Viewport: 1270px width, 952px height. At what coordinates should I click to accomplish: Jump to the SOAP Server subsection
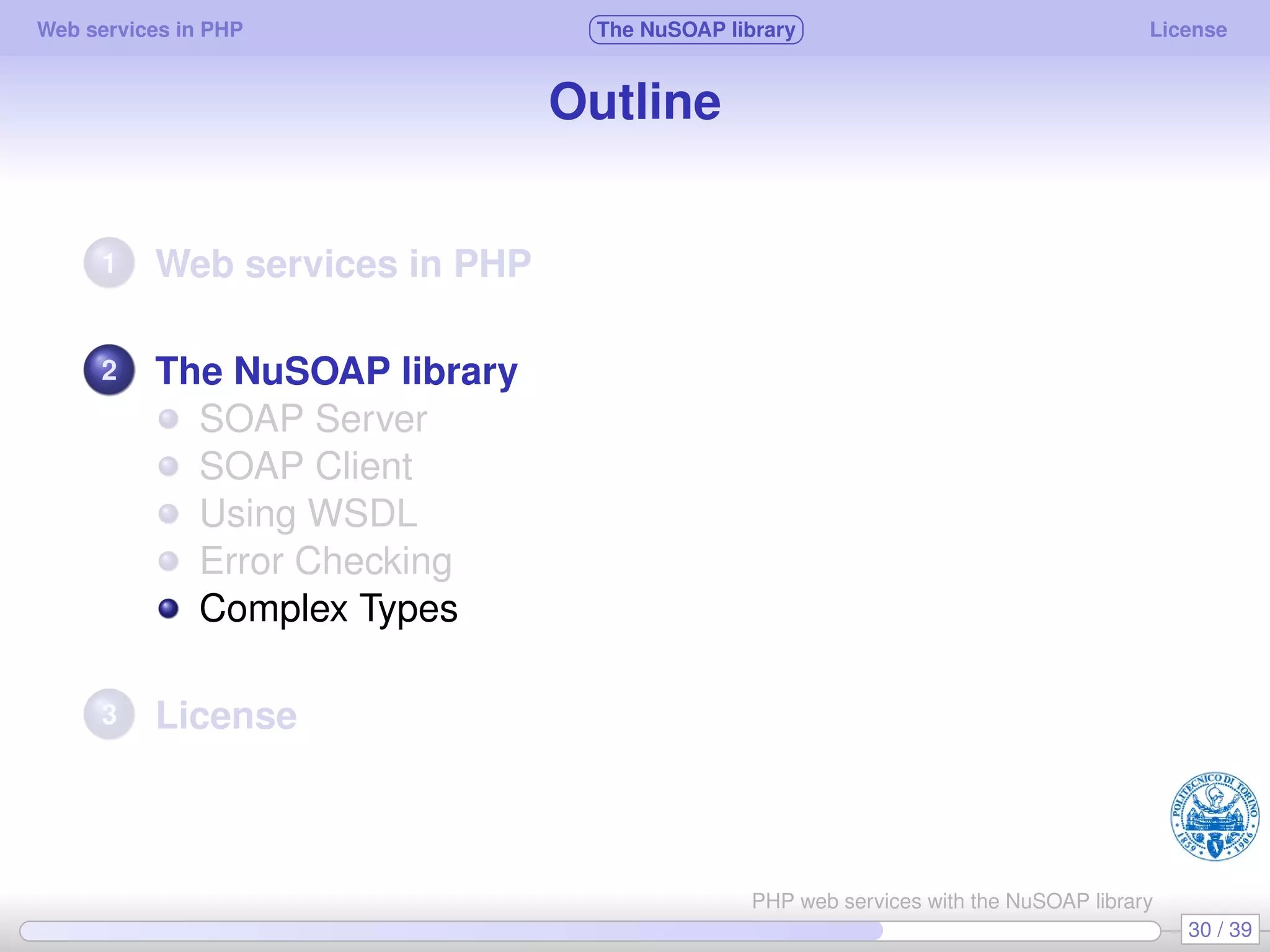point(313,419)
